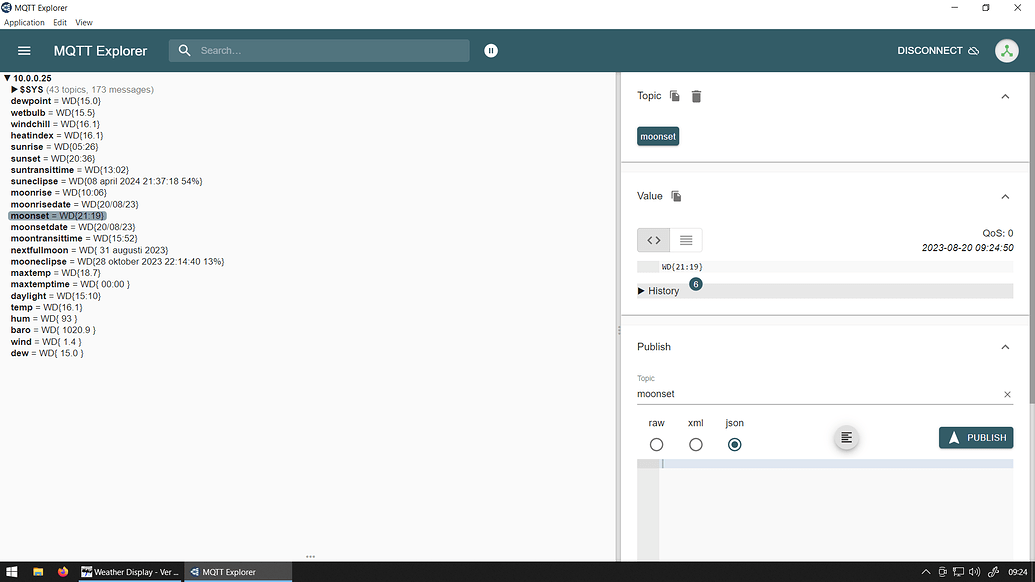Click the format JSON icon in Publish
This screenshot has height=582, width=1035.
coord(846,437)
